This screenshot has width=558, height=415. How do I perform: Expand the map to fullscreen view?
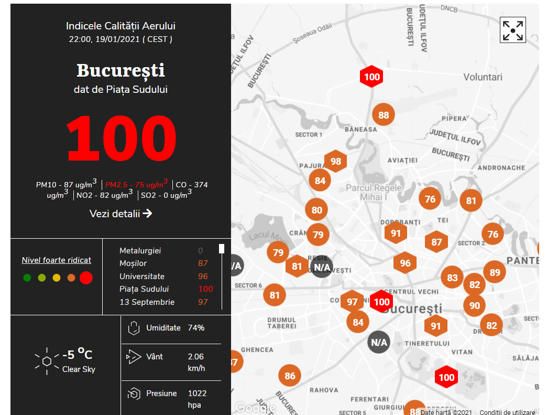coord(512,30)
